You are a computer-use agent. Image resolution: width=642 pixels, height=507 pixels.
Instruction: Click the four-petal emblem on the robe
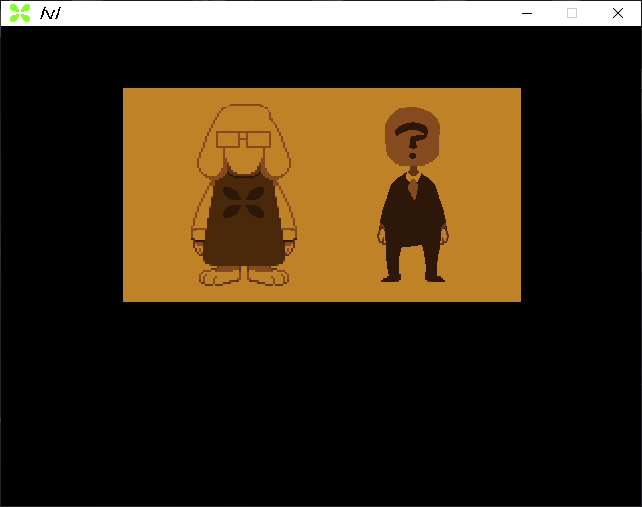[x=244, y=202]
